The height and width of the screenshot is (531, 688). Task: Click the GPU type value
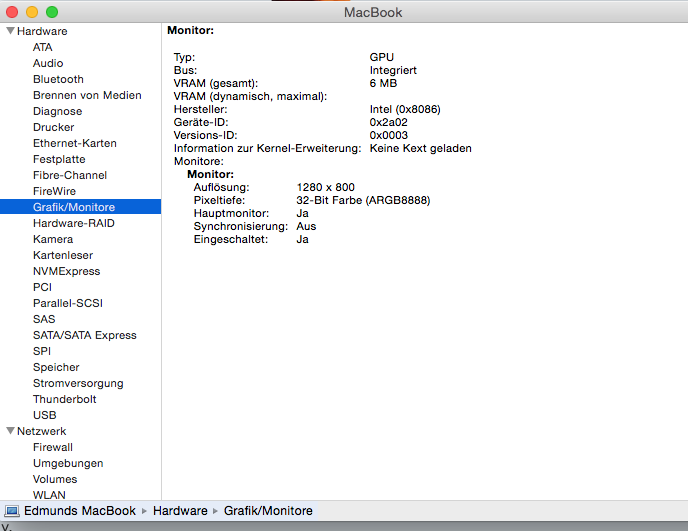[382, 57]
